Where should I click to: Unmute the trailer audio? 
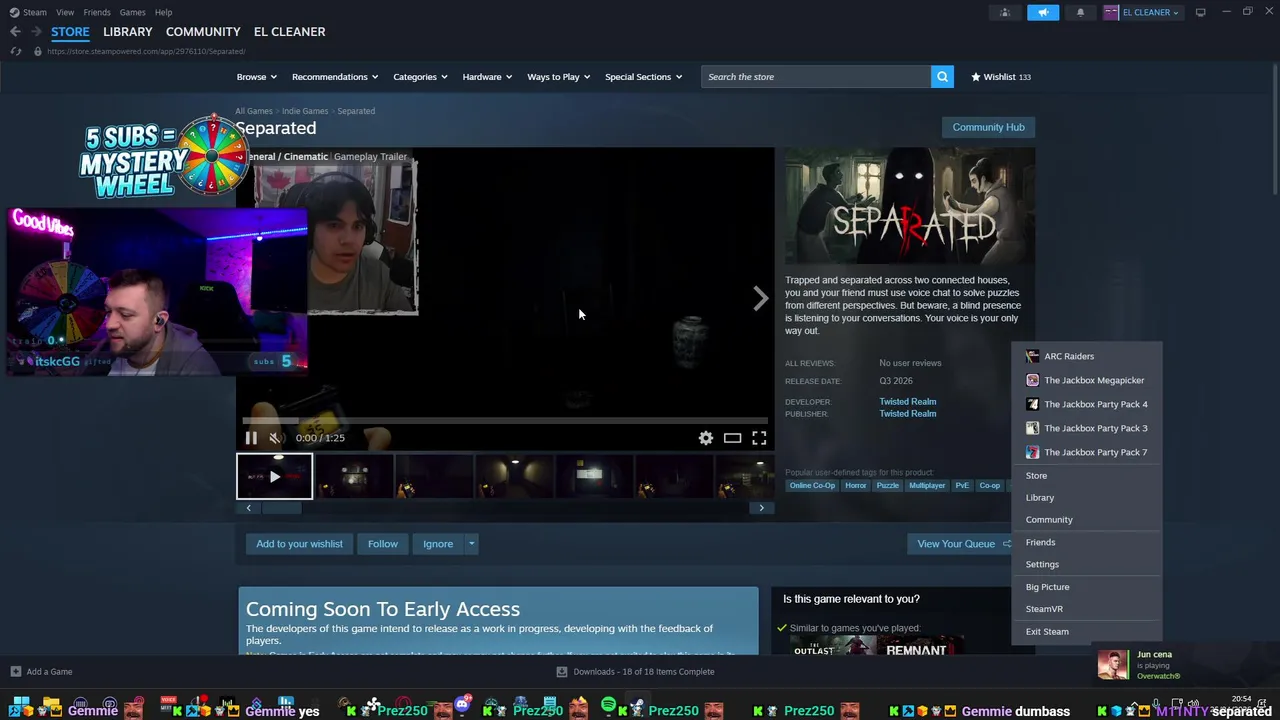pos(276,438)
